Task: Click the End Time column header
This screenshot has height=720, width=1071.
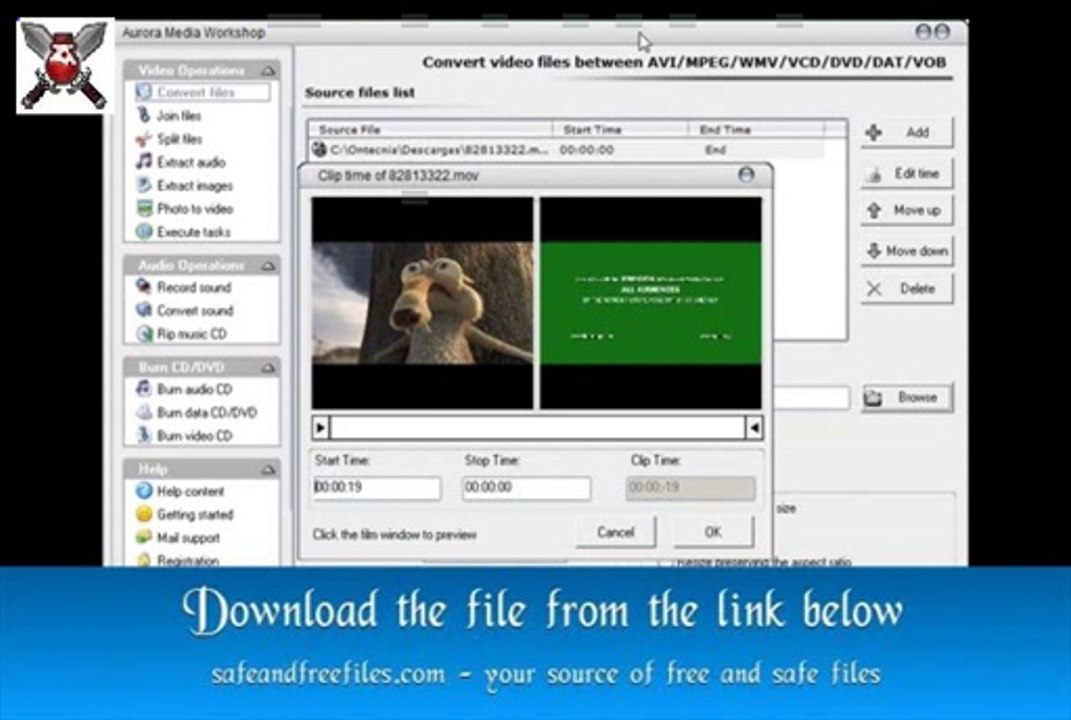Action: pos(756,129)
